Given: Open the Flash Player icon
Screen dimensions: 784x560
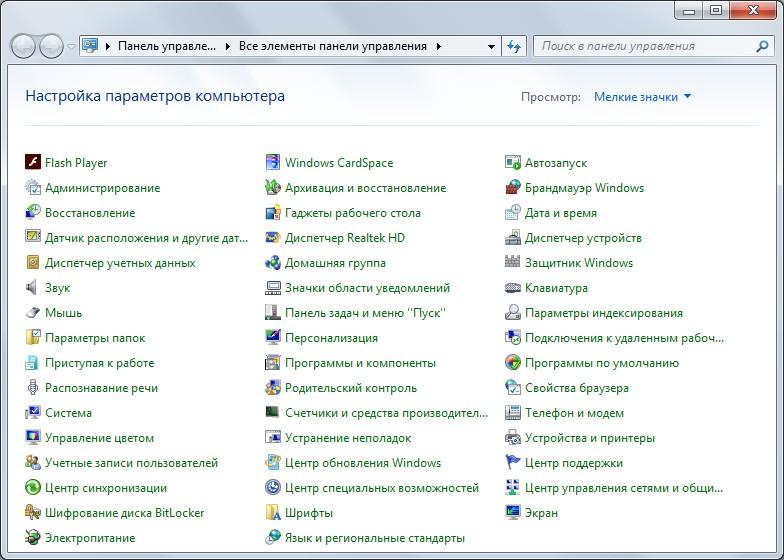Looking at the screenshot, I should pyautogui.click(x=32, y=162).
